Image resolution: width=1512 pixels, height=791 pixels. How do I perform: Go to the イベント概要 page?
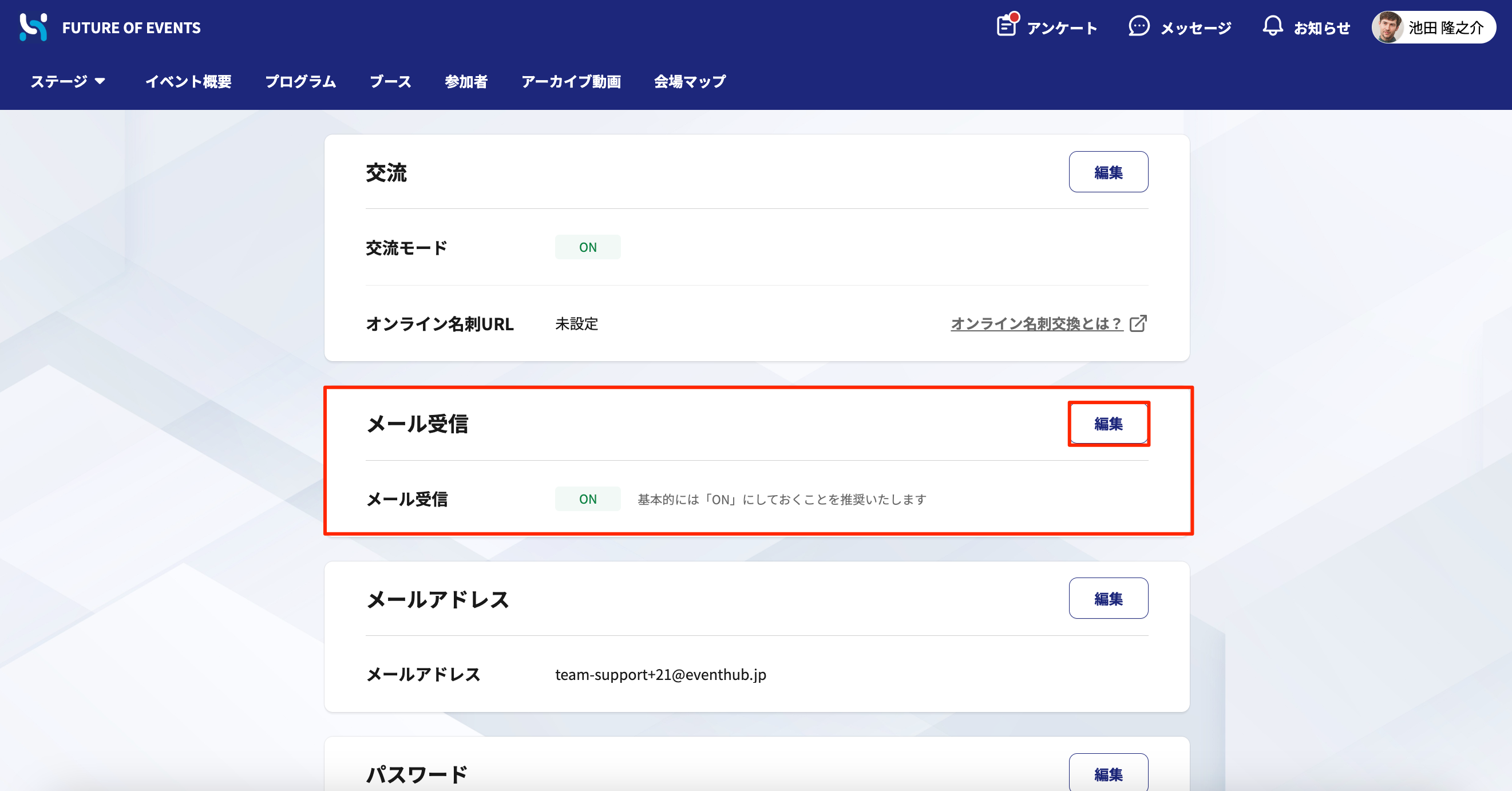pos(188,81)
